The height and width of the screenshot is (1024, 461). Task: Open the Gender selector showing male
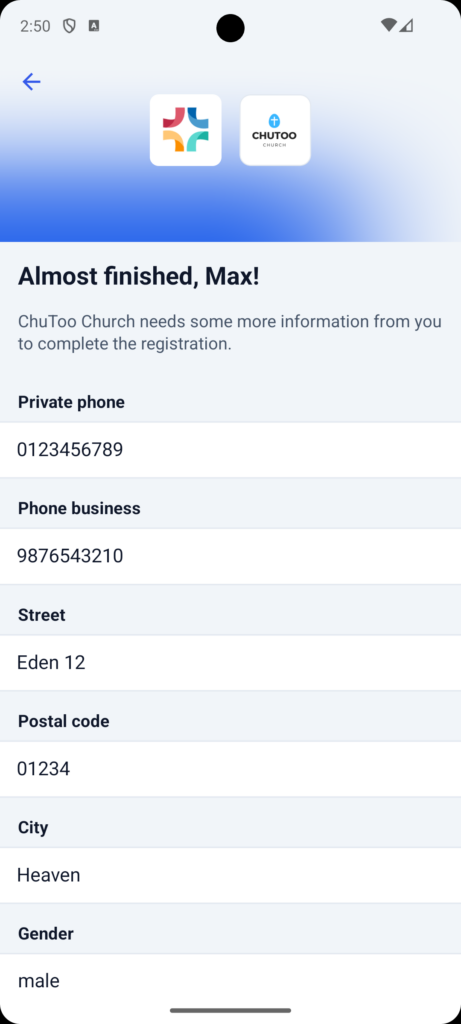coord(230,982)
